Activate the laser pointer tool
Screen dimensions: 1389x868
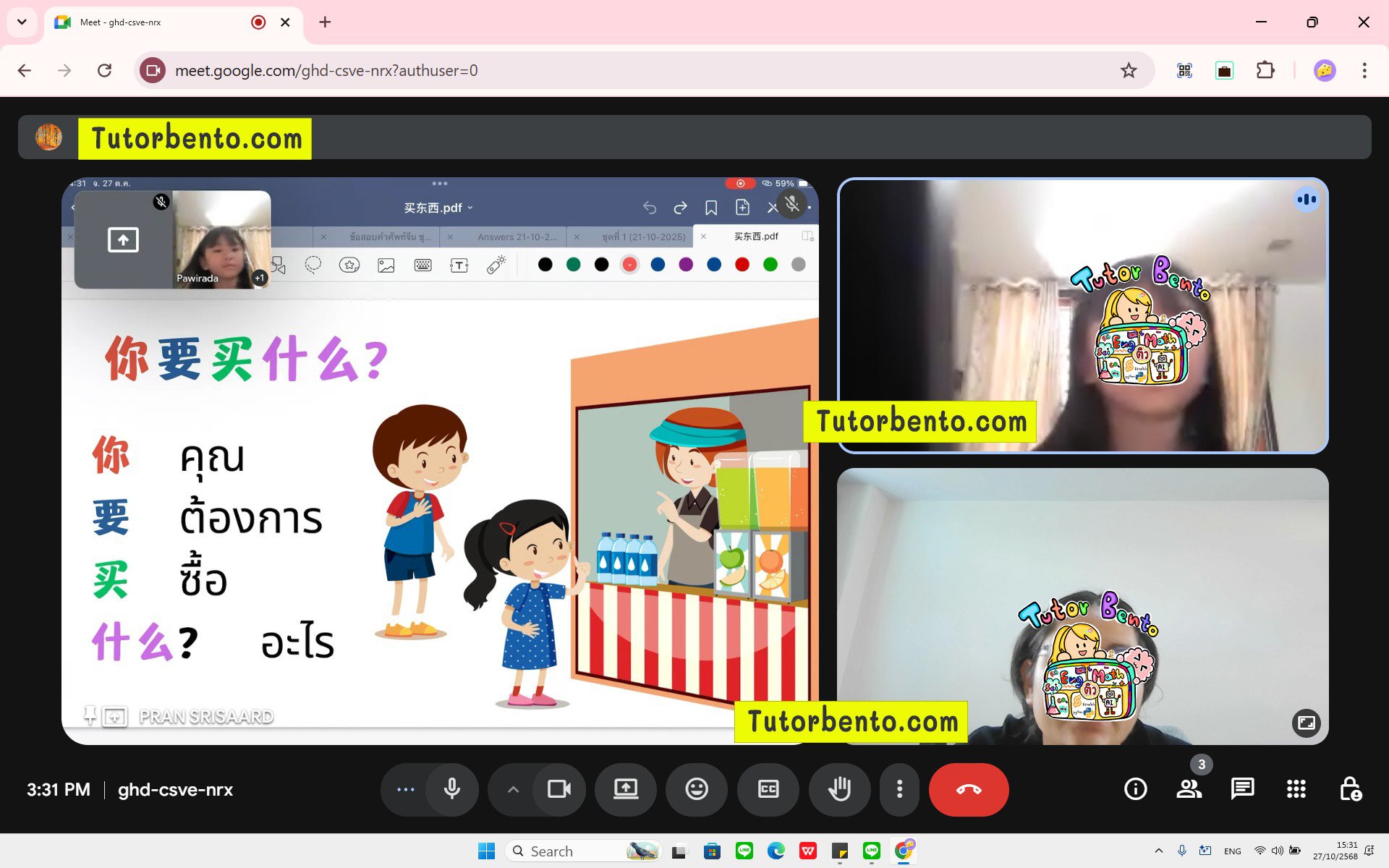pyautogui.click(x=495, y=265)
